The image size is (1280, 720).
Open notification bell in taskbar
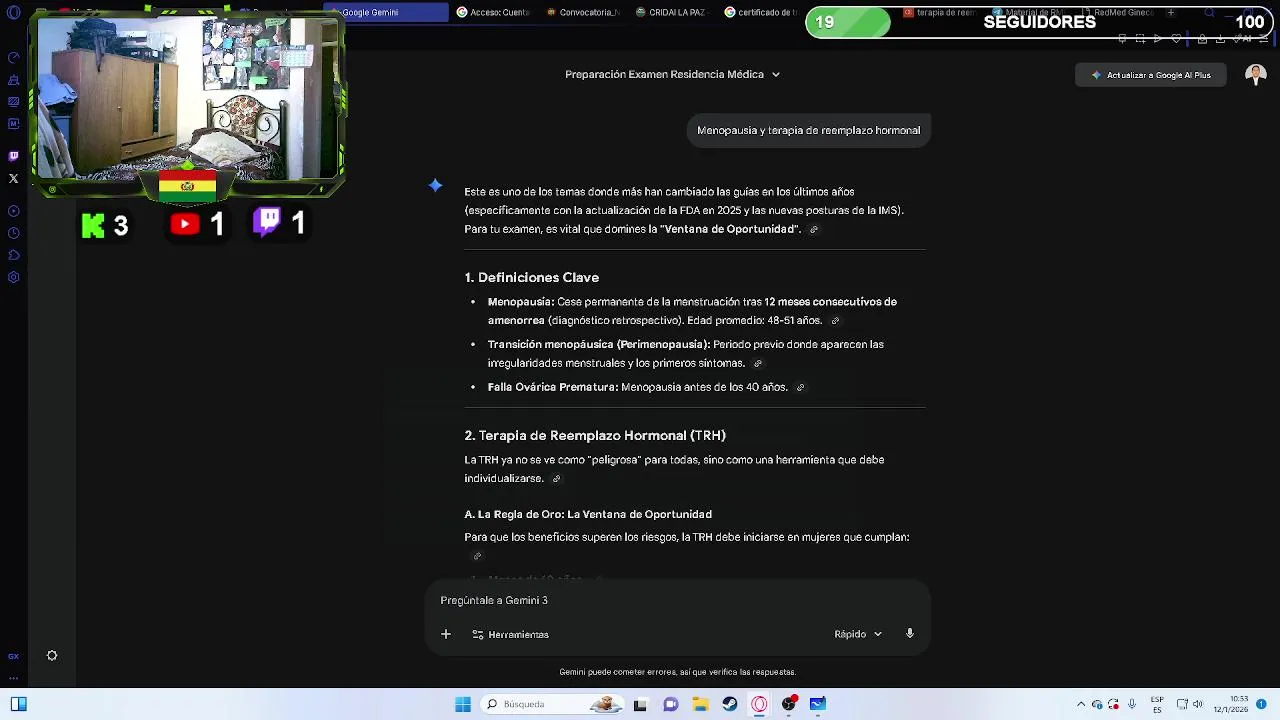point(1261,704)
